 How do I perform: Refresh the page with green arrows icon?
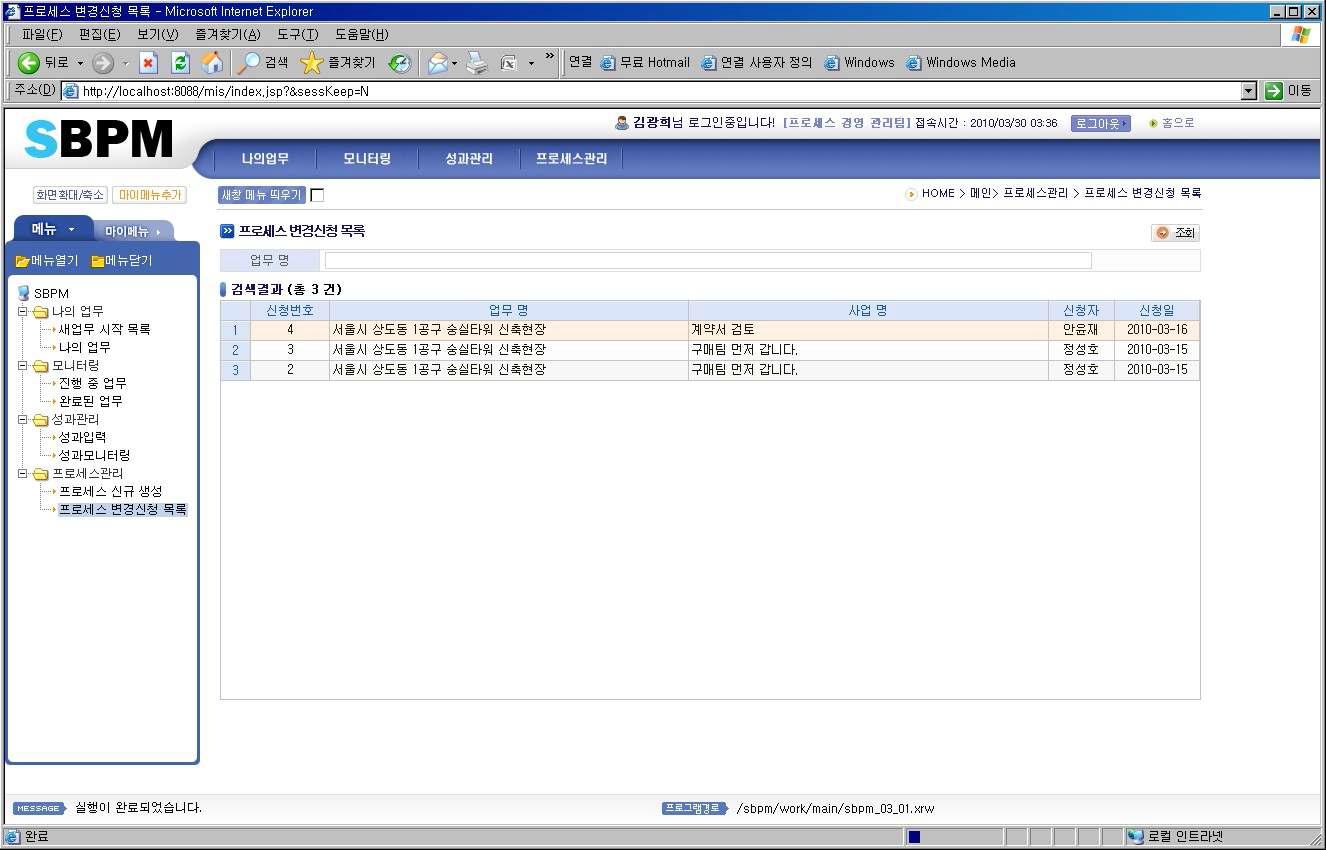pyautogui.click(x=180, y=63)
